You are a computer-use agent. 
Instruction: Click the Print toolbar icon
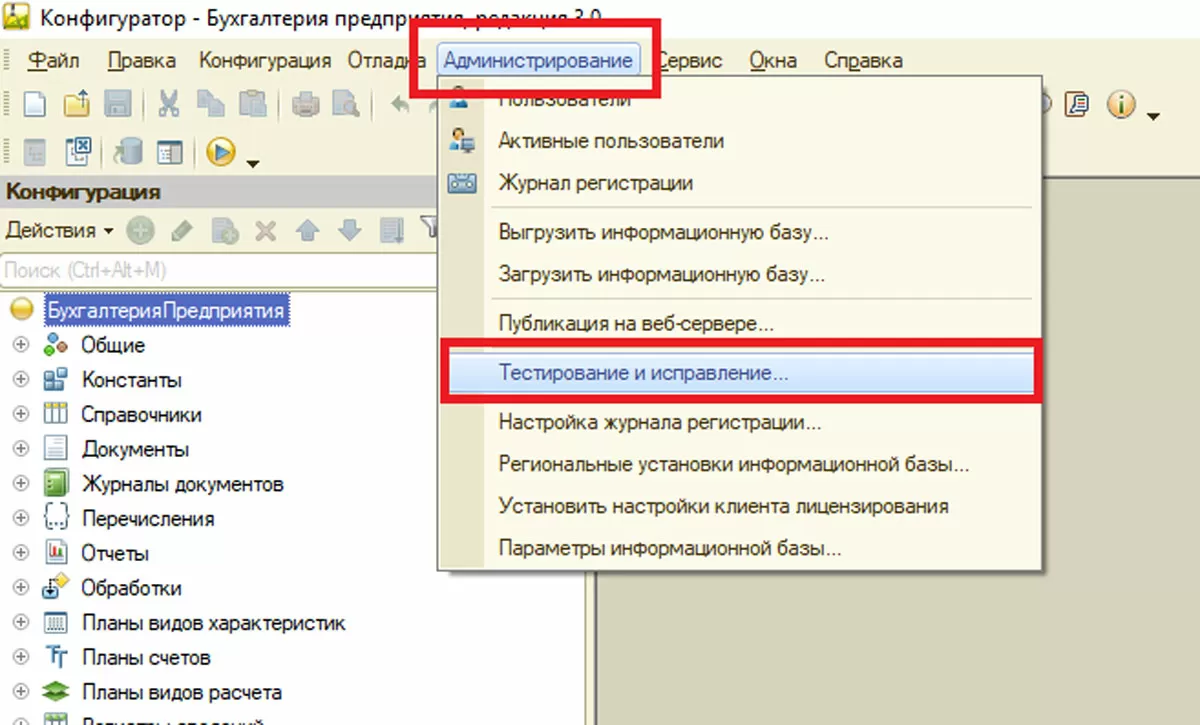pyautogui.click(x=305, y=104)
